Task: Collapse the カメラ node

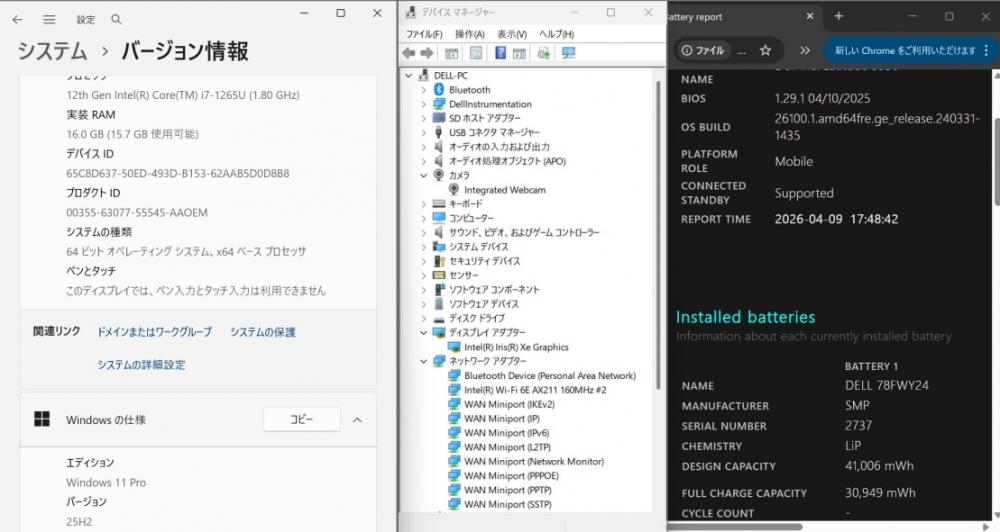Action: [424, 175]
